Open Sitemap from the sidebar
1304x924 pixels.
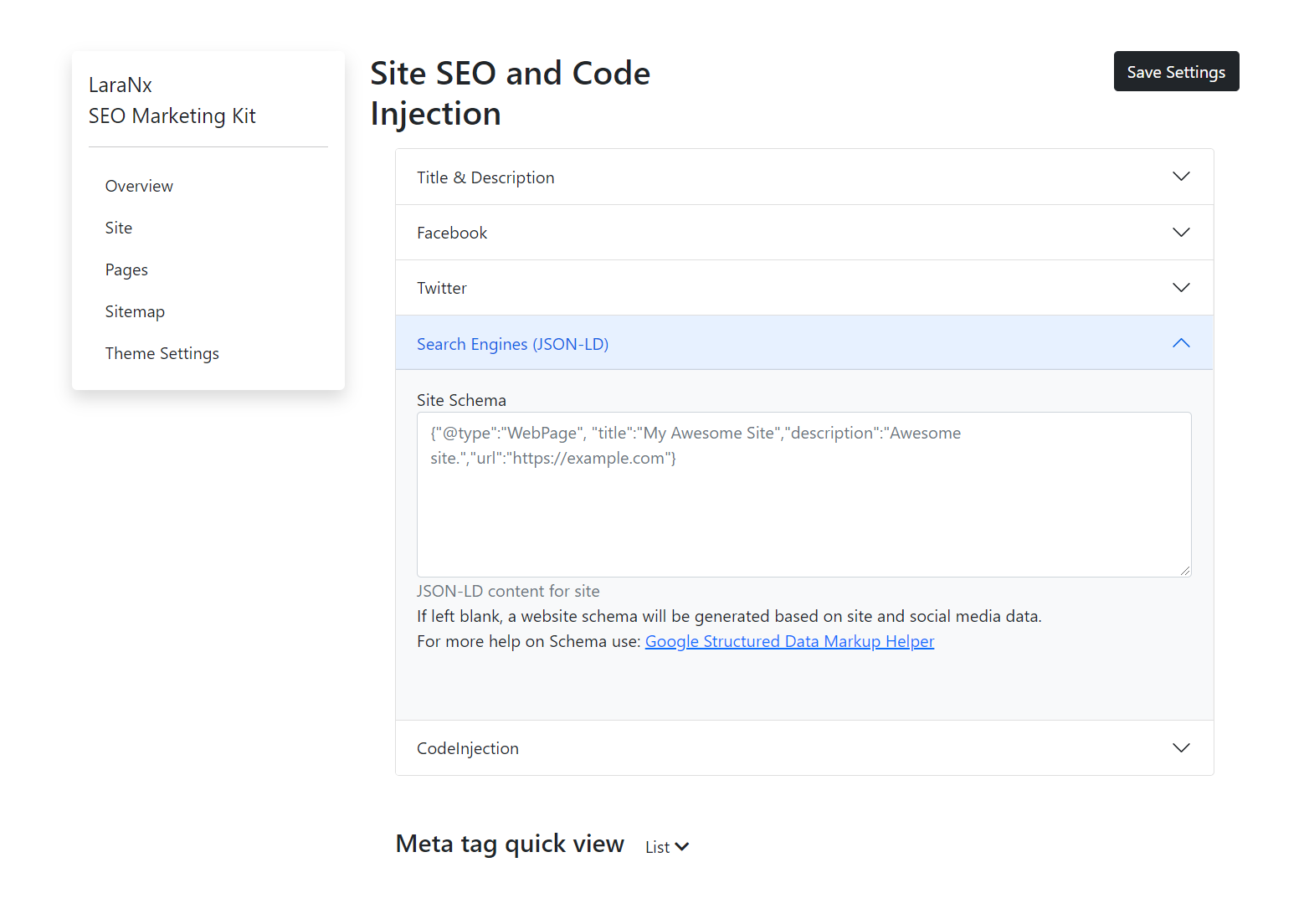click(x=135, y=311)
